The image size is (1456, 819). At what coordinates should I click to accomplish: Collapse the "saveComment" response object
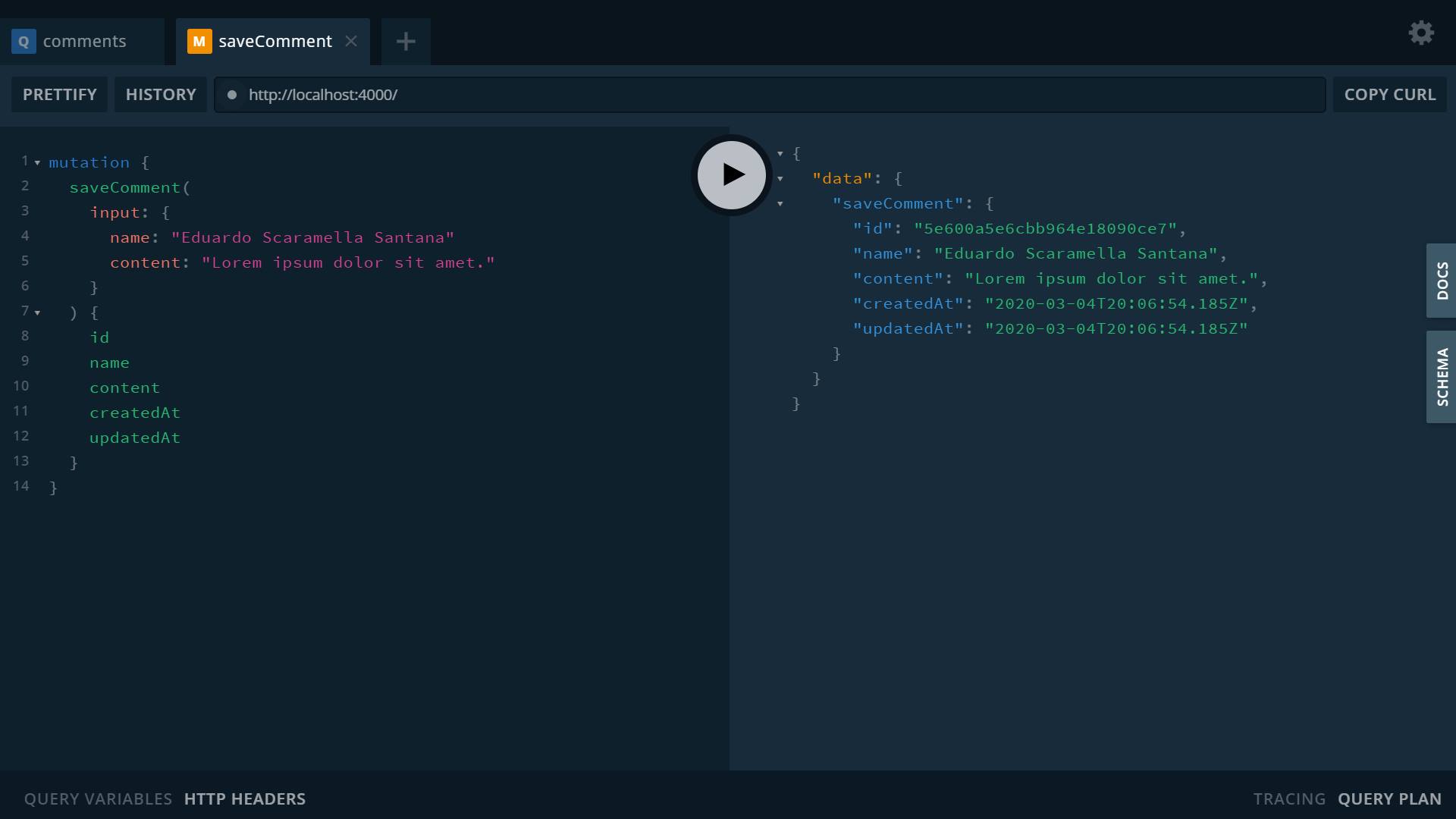[780, 204]
